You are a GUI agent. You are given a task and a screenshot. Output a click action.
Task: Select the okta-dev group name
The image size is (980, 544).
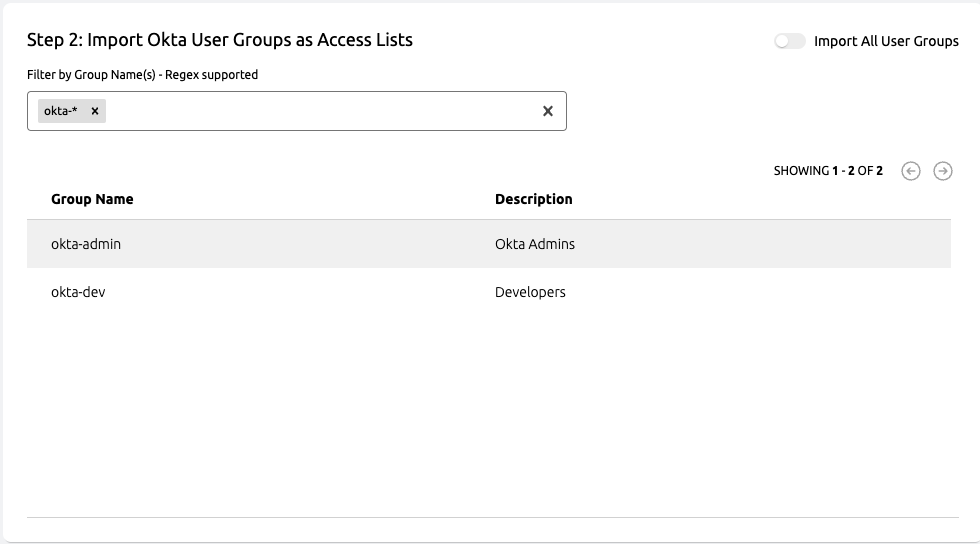(78, 292)
